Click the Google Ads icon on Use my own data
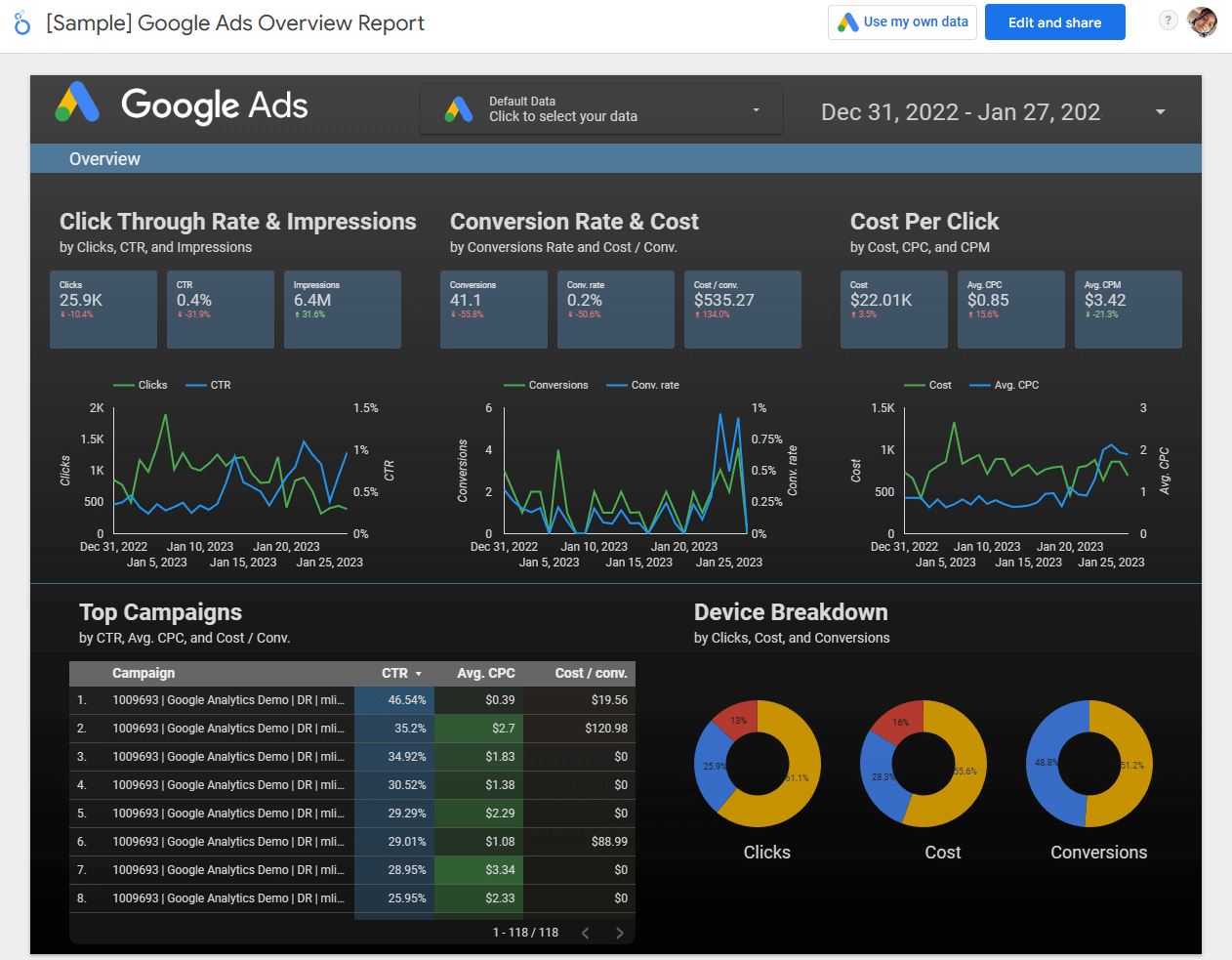 [847, 22]
